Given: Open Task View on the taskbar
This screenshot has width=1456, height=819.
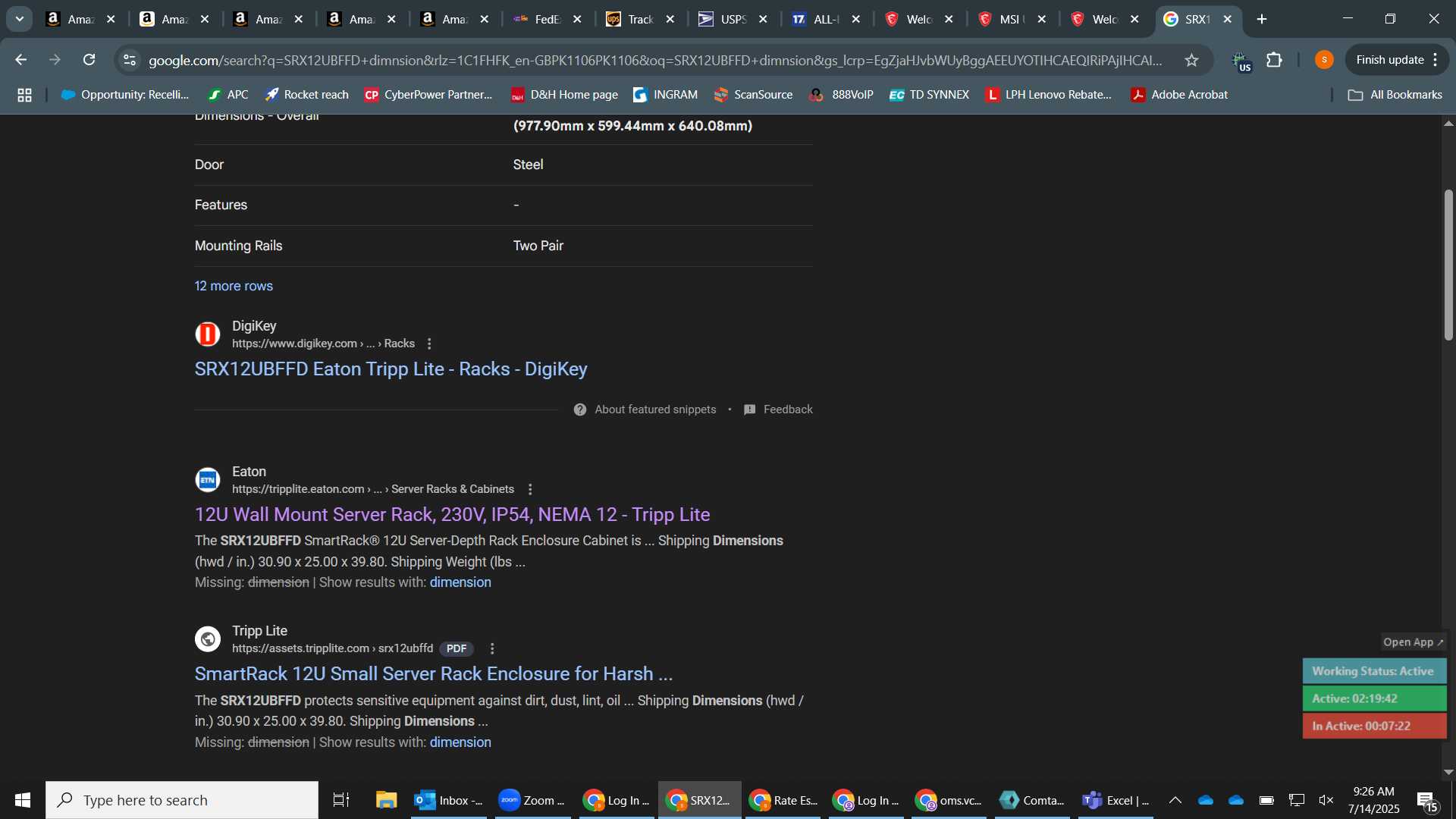Looking at the screenshot, I should (x=341, y=800).
